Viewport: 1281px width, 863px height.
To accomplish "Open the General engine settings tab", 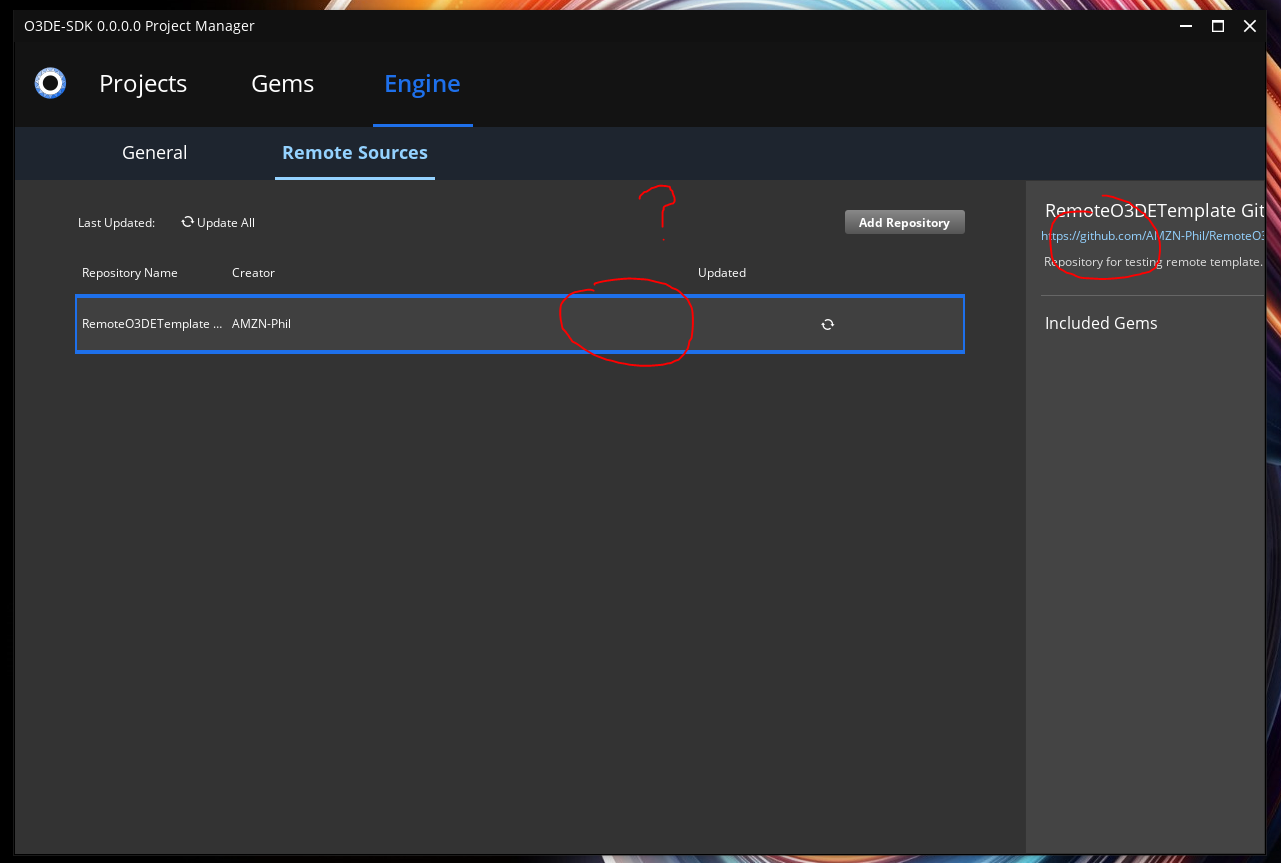I will [154, 152].
